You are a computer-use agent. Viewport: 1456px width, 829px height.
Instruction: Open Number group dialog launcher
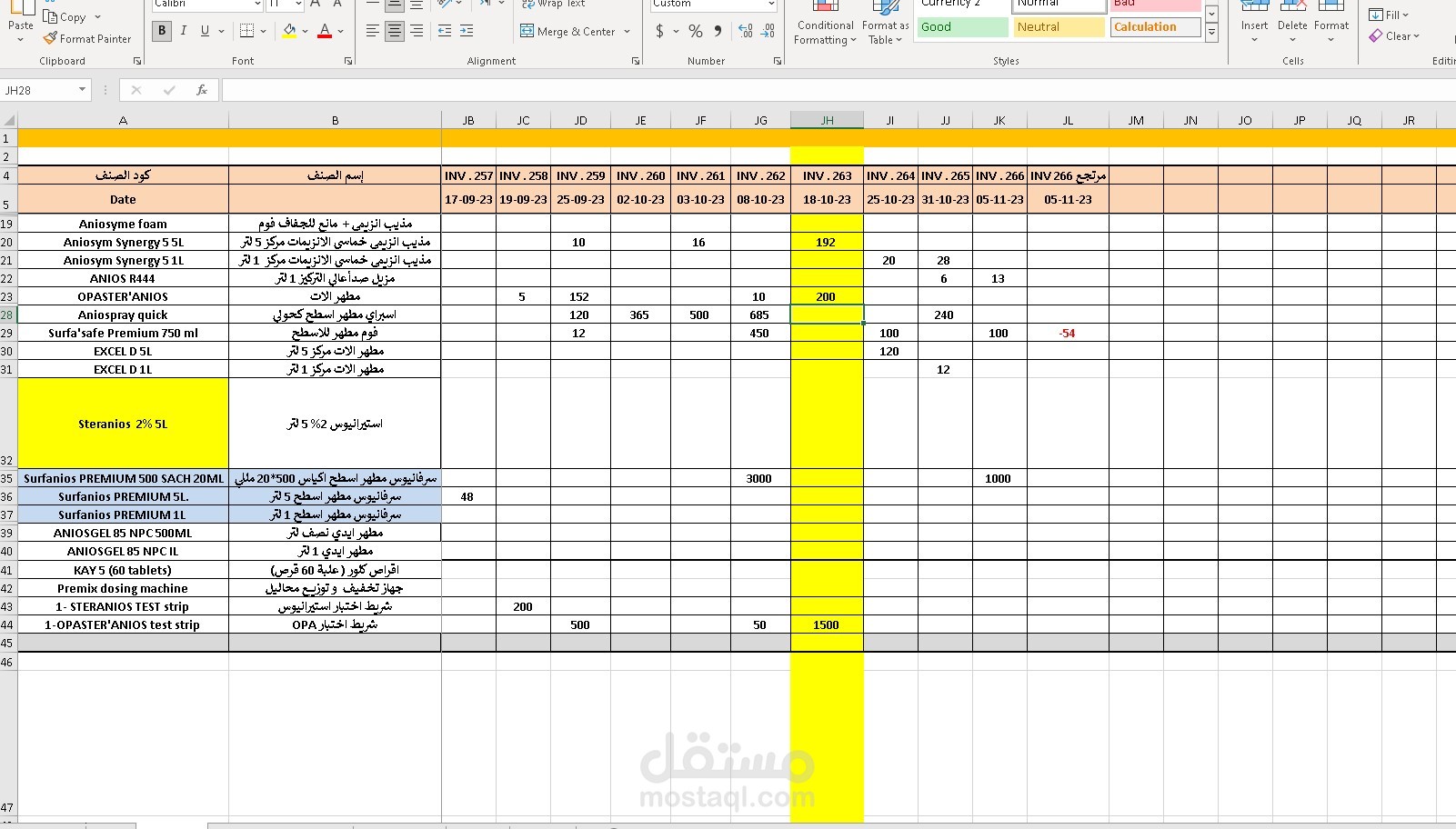[778, 61]
